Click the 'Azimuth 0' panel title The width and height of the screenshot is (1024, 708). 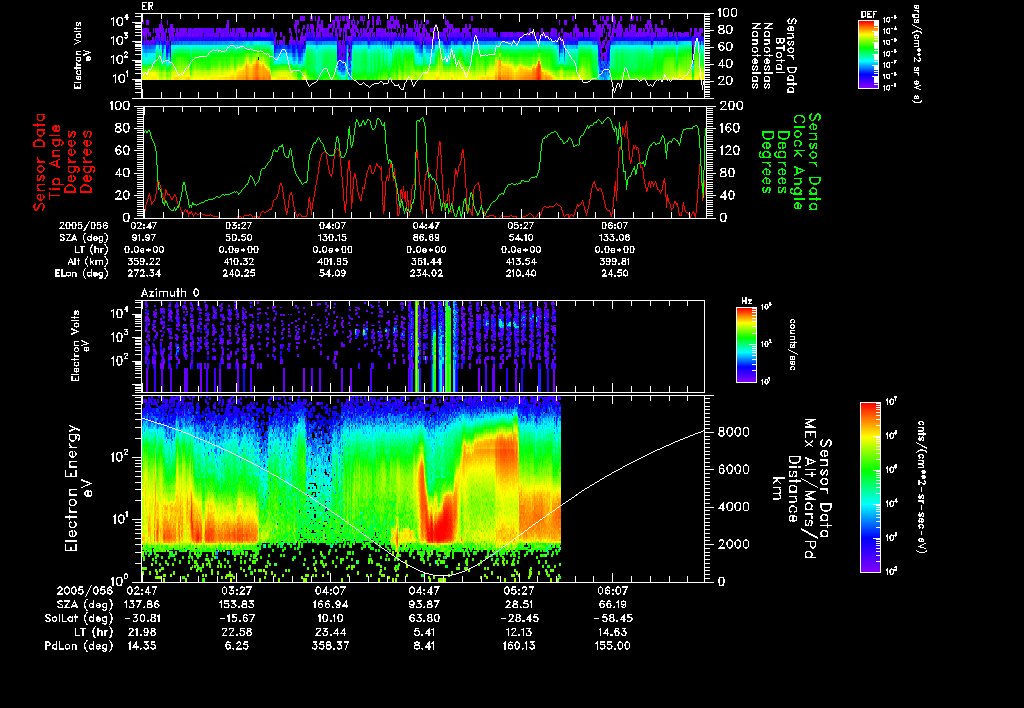pos(170,293)
